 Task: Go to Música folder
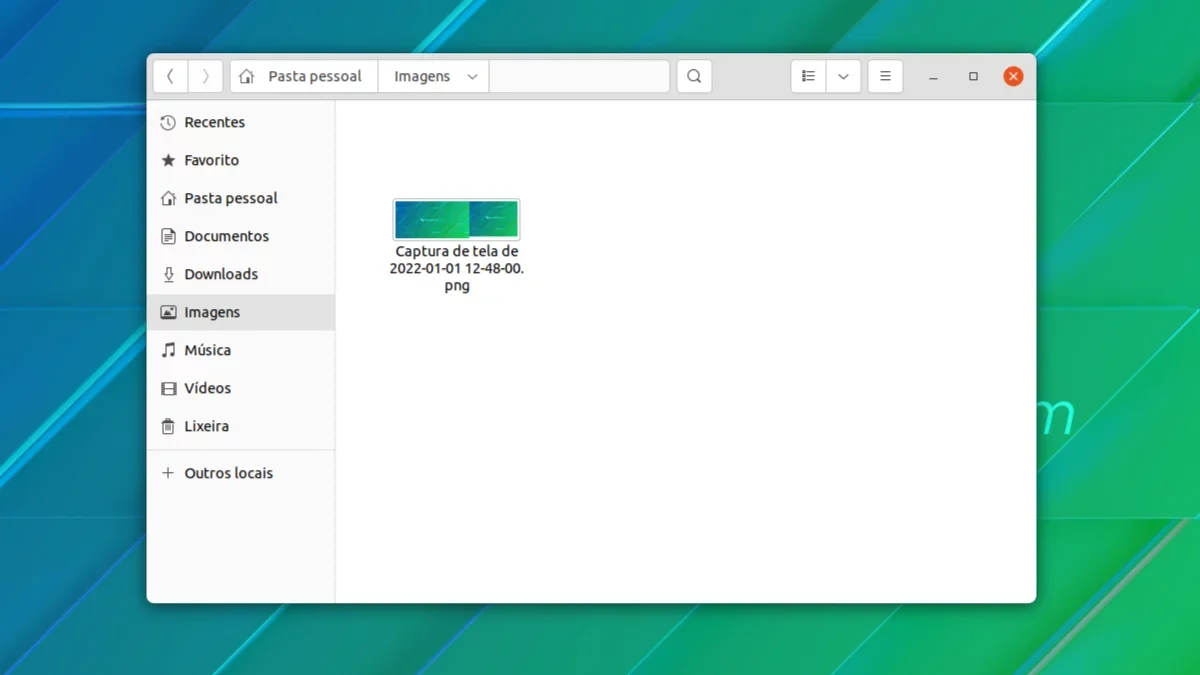[241, 350]
